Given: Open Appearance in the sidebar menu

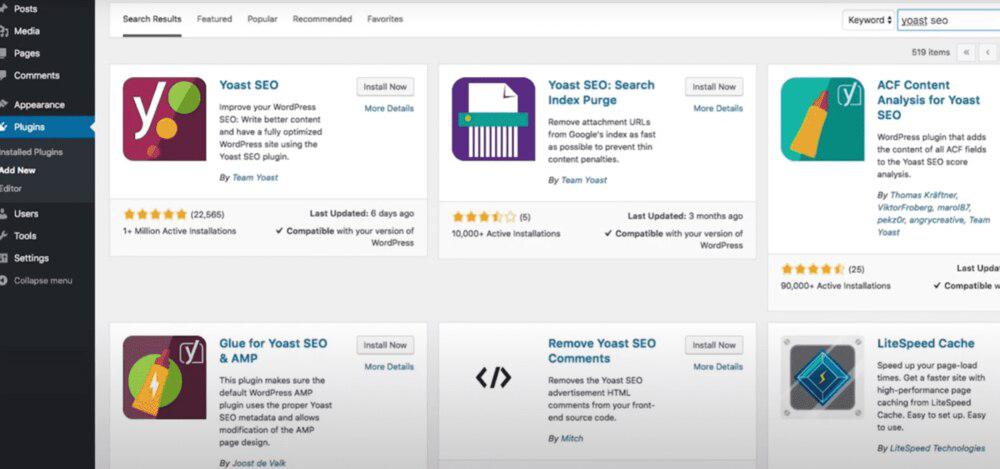Looking at the screenshot, I should pos(39,105).
